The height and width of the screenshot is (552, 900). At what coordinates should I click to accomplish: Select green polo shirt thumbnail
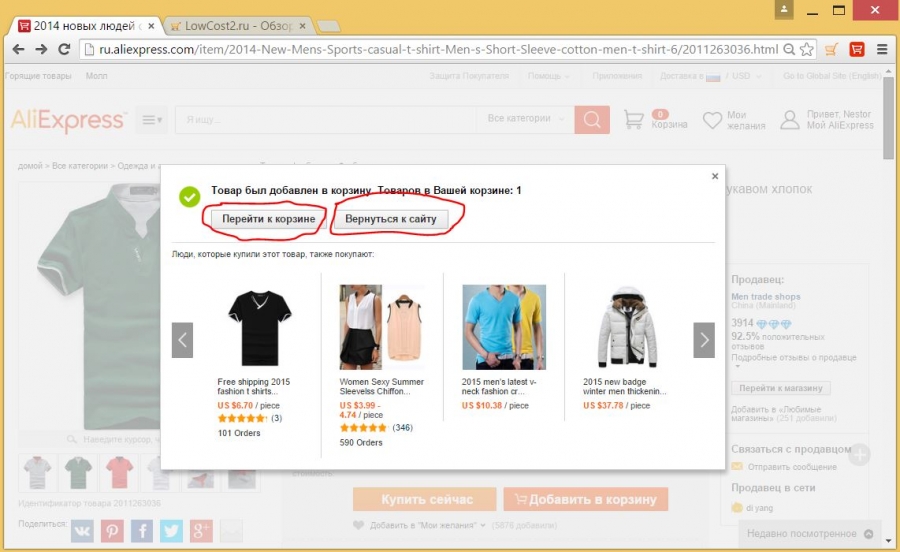coord(79,472)
